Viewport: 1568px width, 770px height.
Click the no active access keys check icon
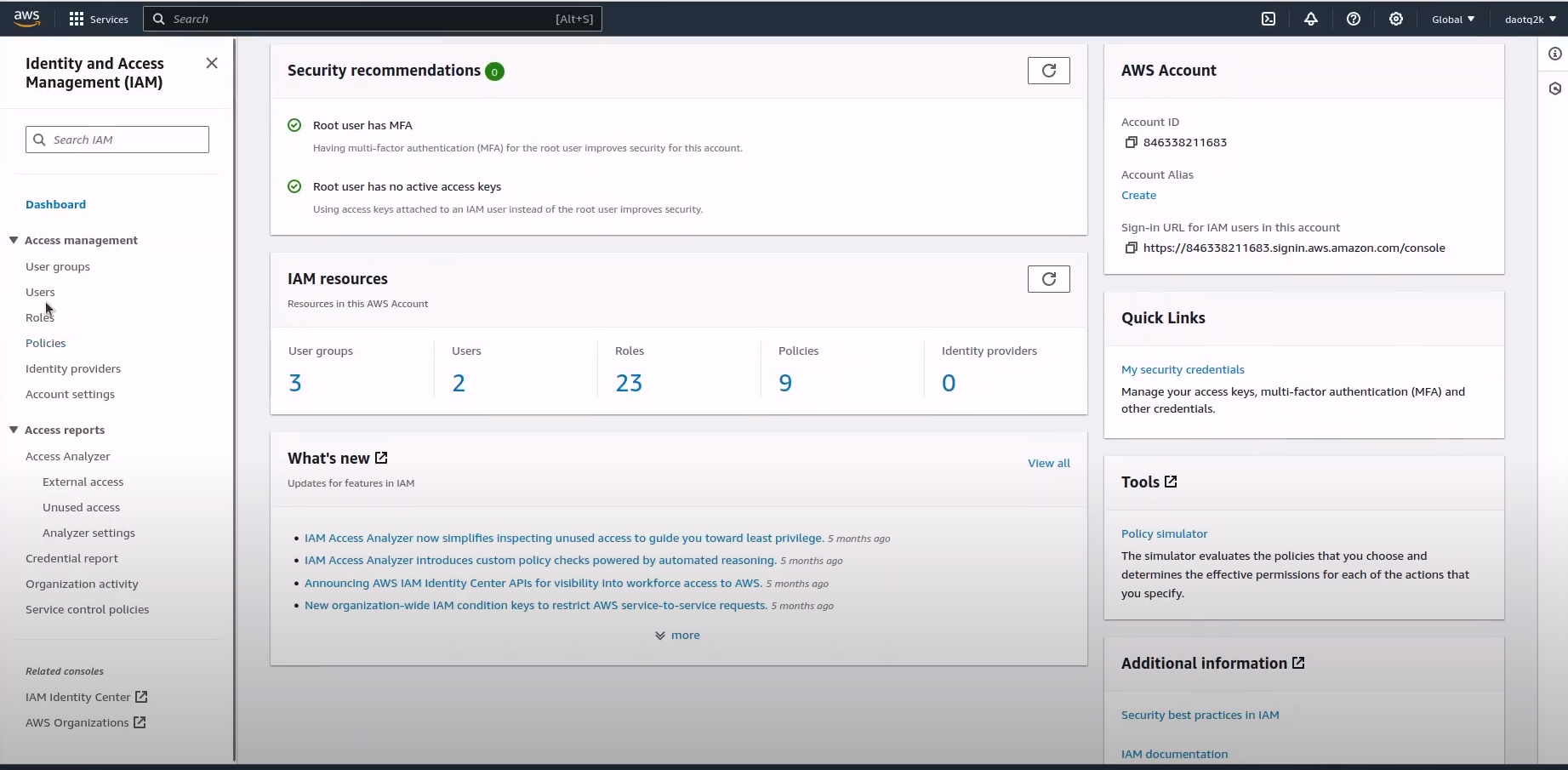coord(294,186)
